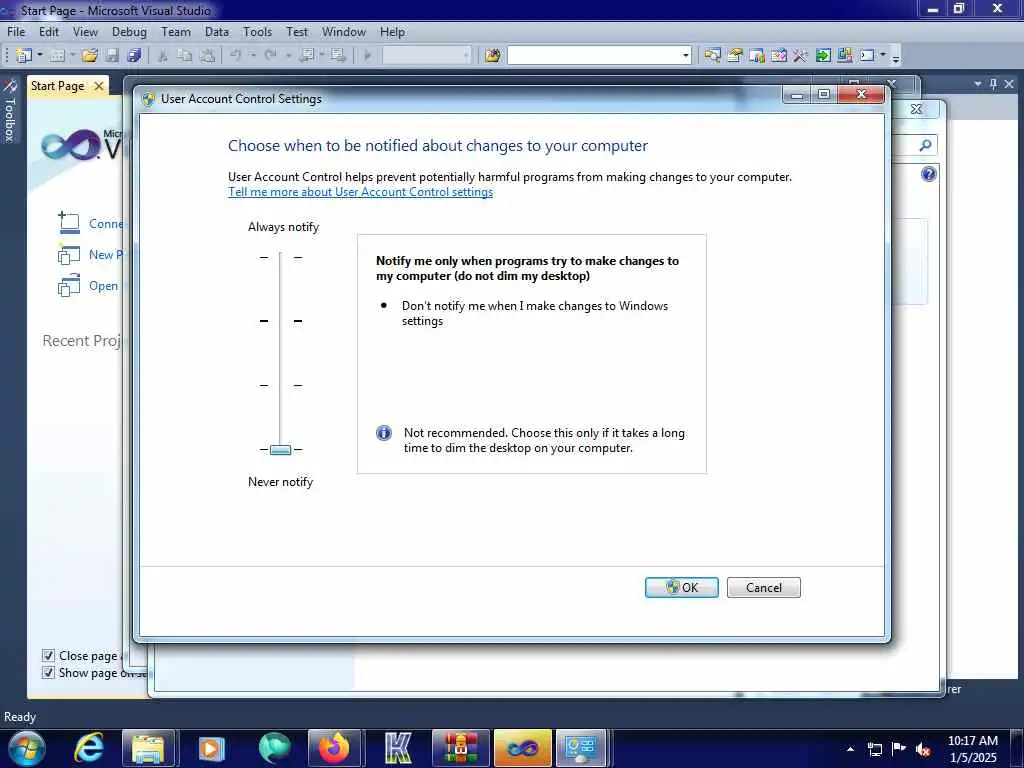Click the pin icon of right panel
Image resolution: width=1024 pixels, height=768 pixels.
point(993,84)
